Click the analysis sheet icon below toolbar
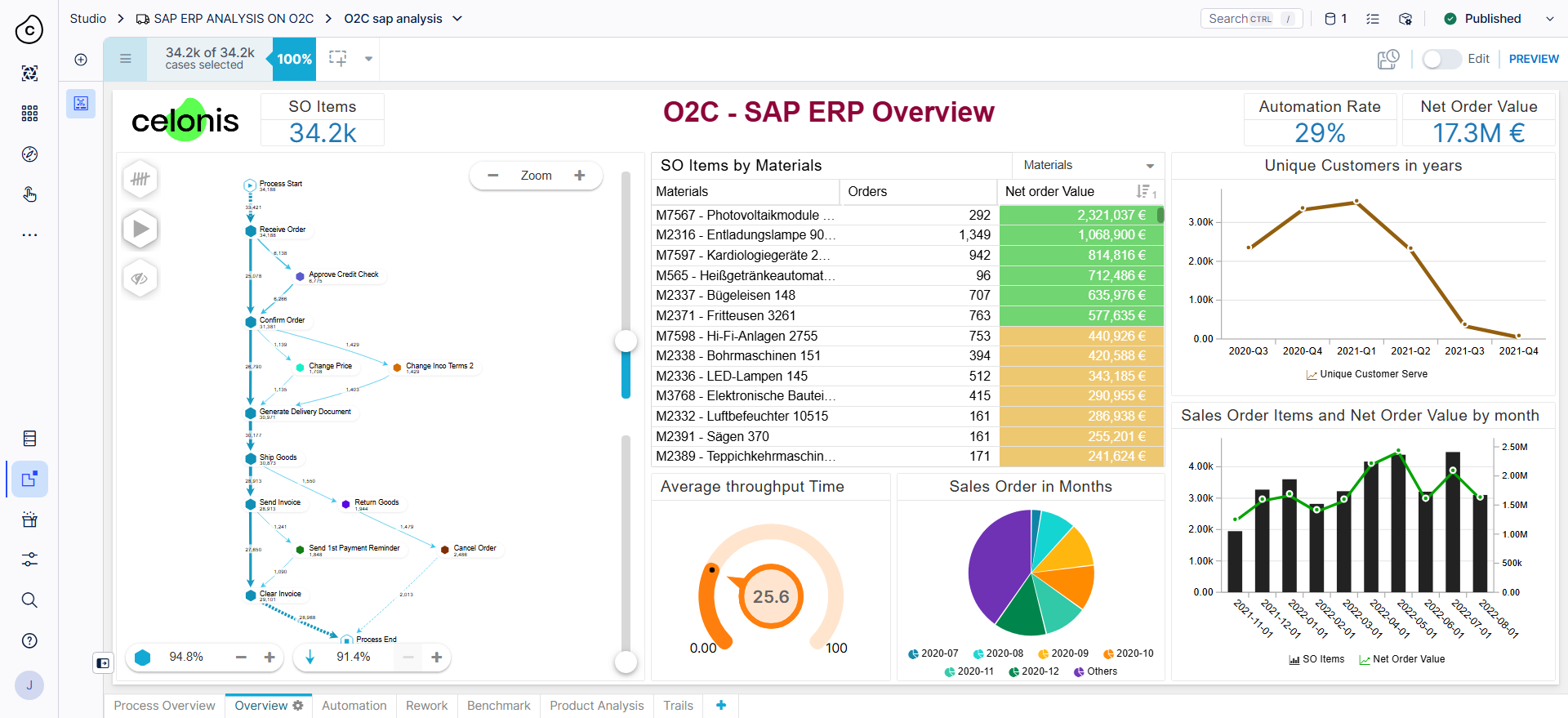The width and height of the screenshot is (1568, 718). (x=81, y=104)
